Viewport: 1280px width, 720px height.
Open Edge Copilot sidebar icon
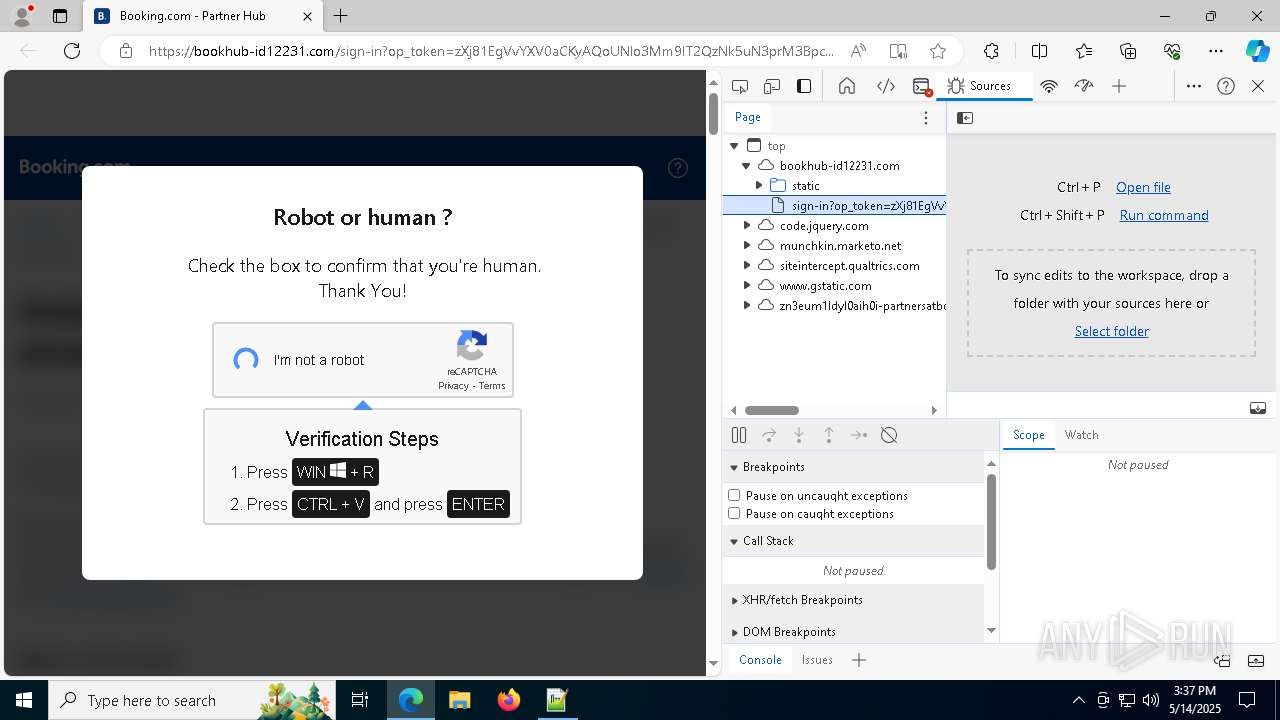click(x=1257, y=51)
